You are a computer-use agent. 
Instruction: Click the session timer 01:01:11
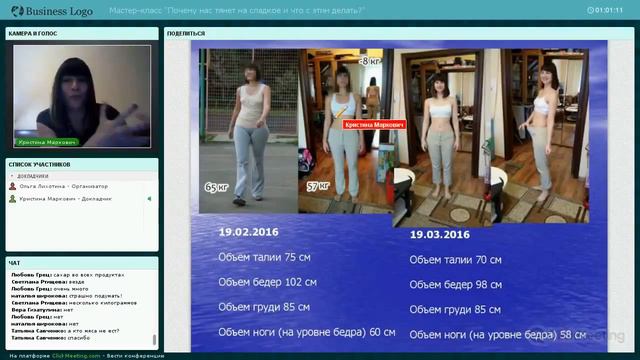(x=609, y=10)
